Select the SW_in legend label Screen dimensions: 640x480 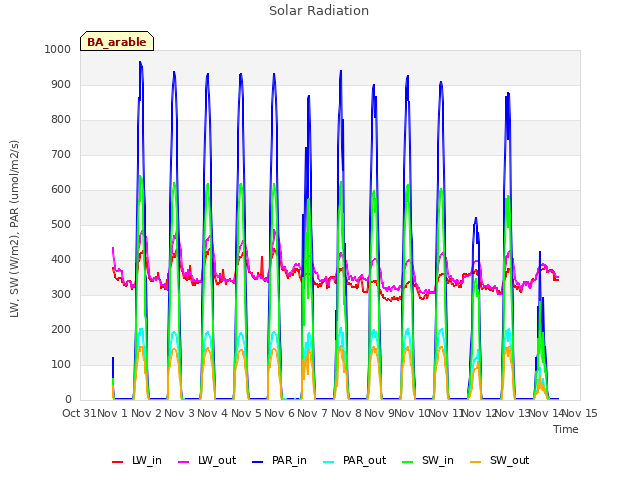pos(438,460)
